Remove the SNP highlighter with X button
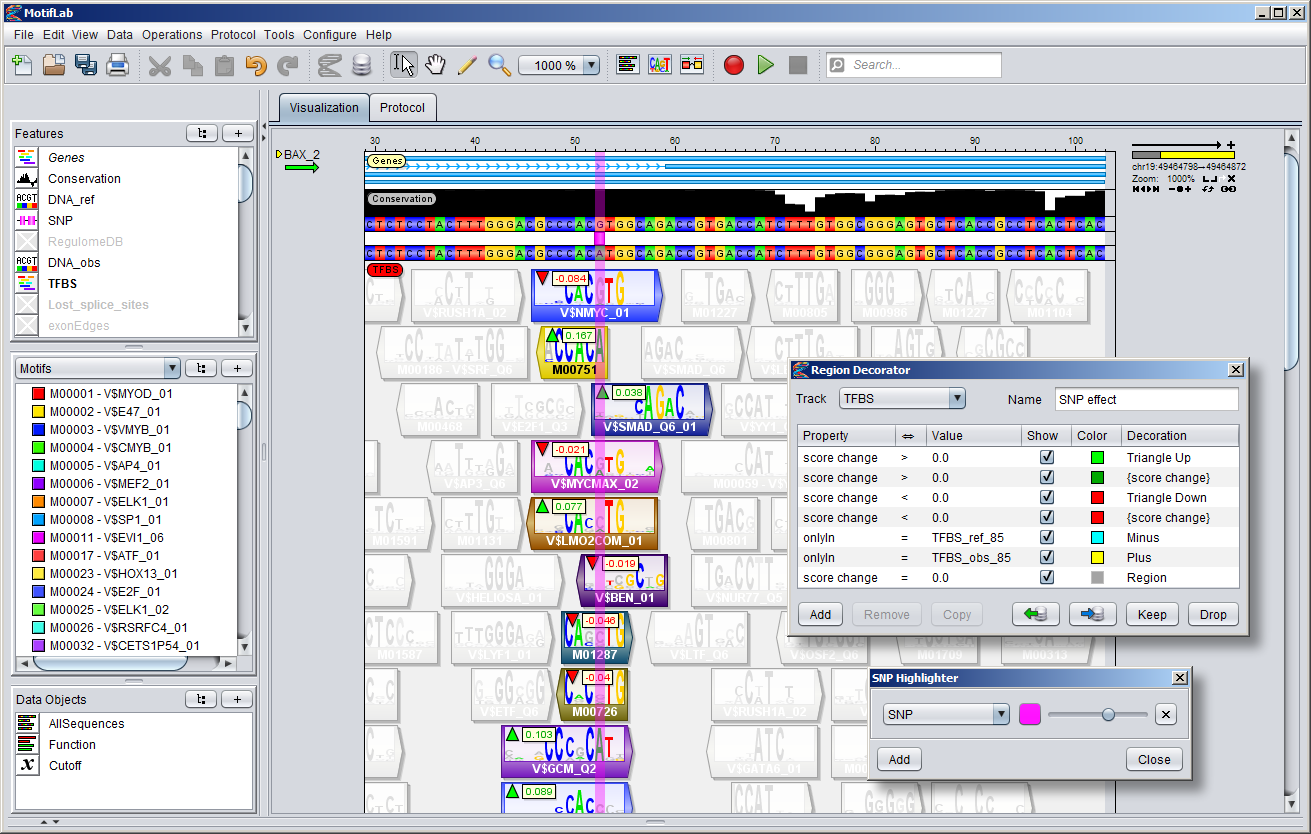 1165,714
